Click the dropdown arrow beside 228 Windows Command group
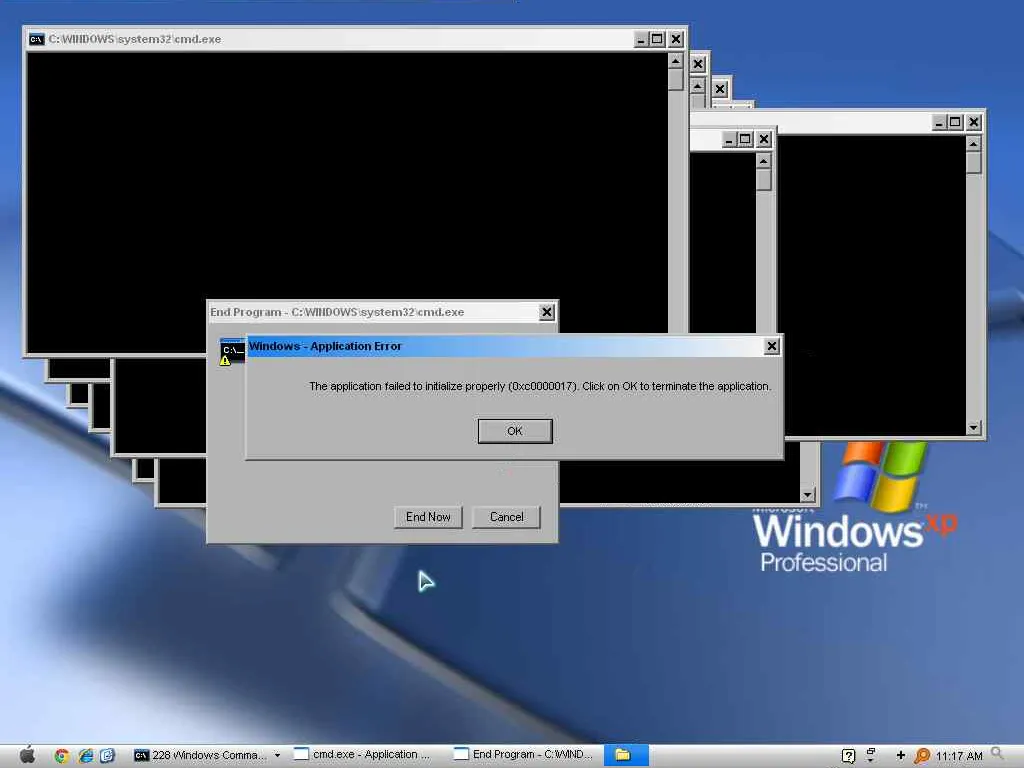1024x768 pixels. coord(278,755)
